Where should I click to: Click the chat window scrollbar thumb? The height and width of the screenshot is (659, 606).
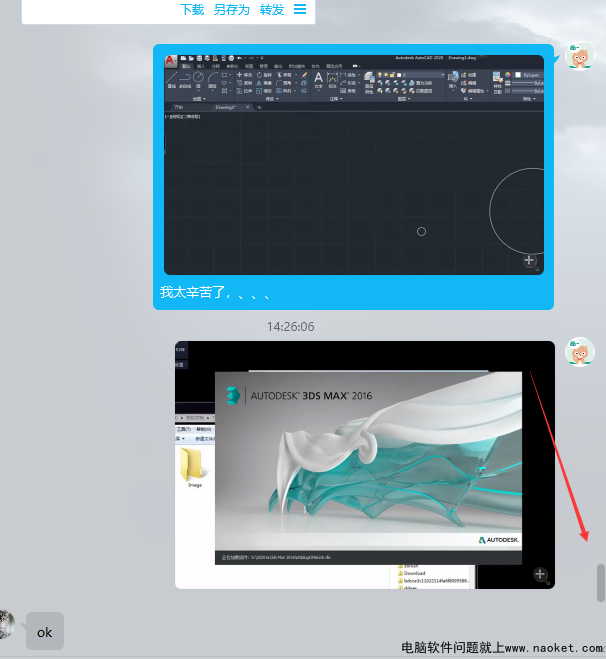[601, 583]
